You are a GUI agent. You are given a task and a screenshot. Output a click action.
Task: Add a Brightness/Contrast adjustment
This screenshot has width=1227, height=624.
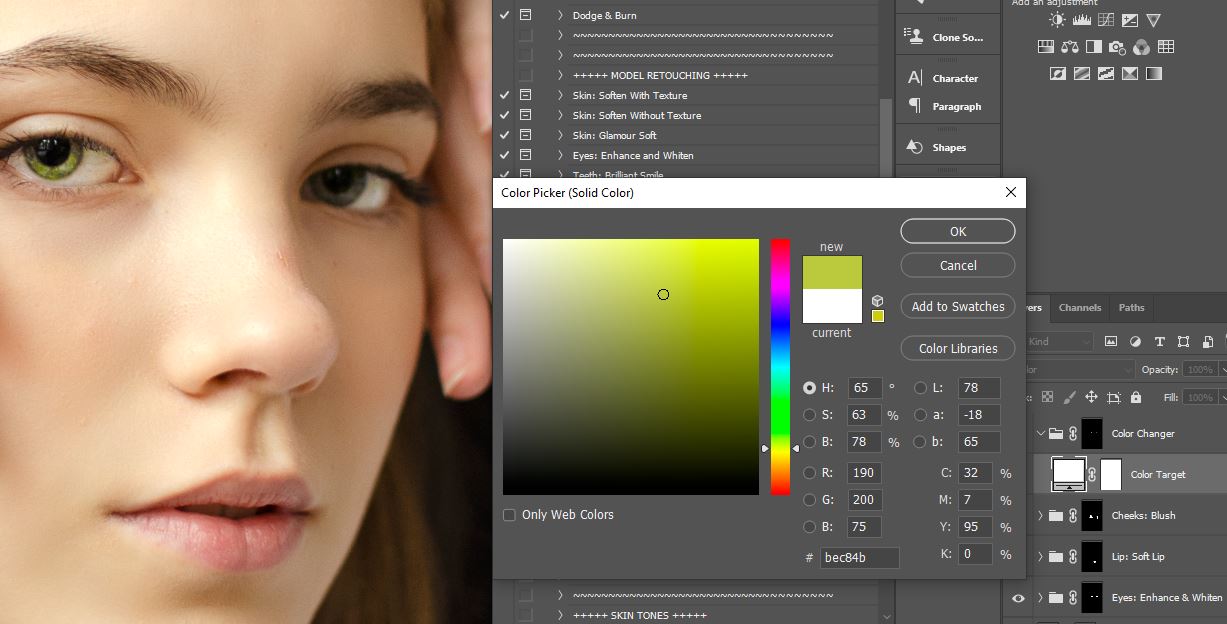[x=1057, y=20]
